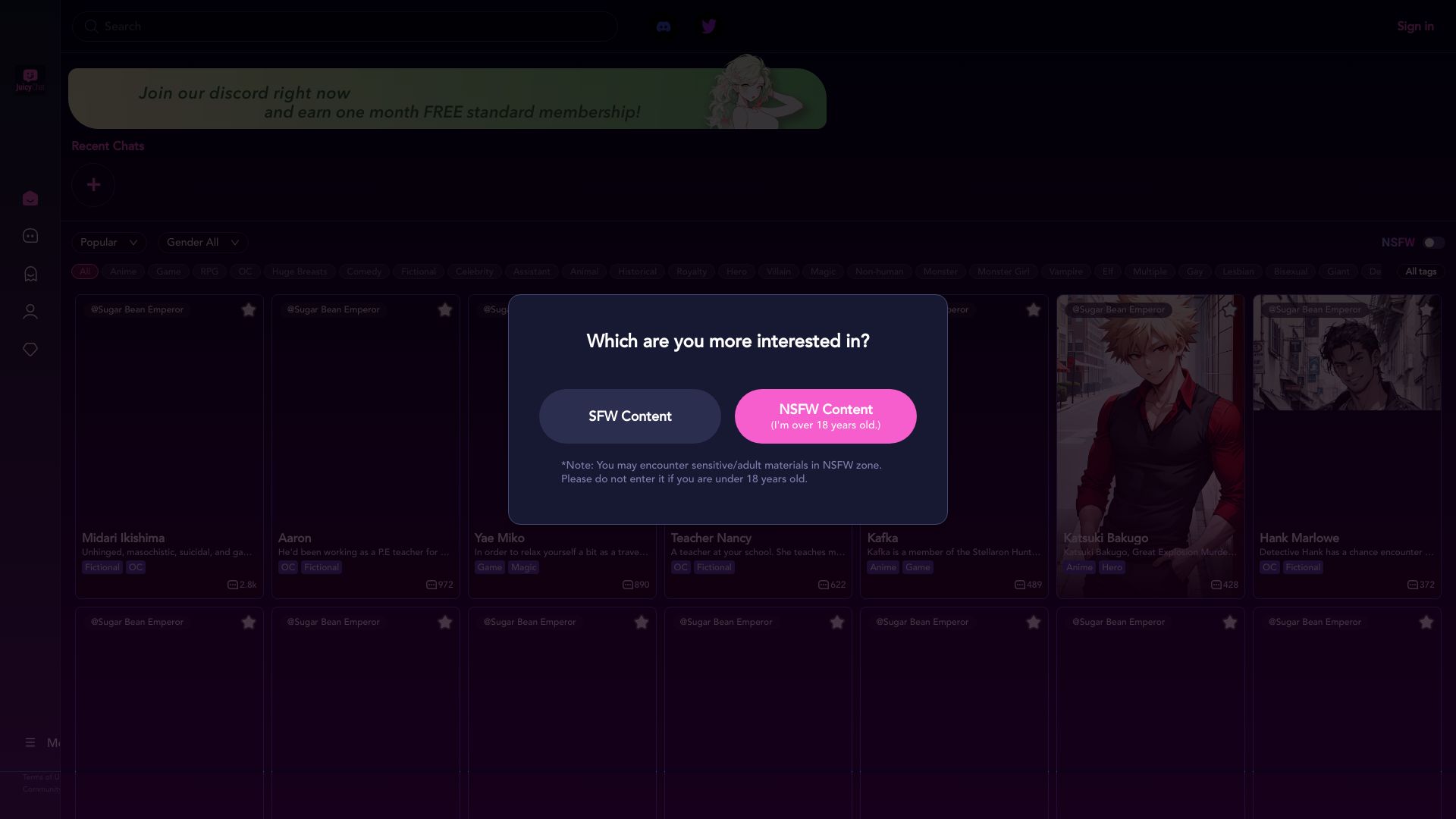Open the Discord link icon

(x=664, y=27)
